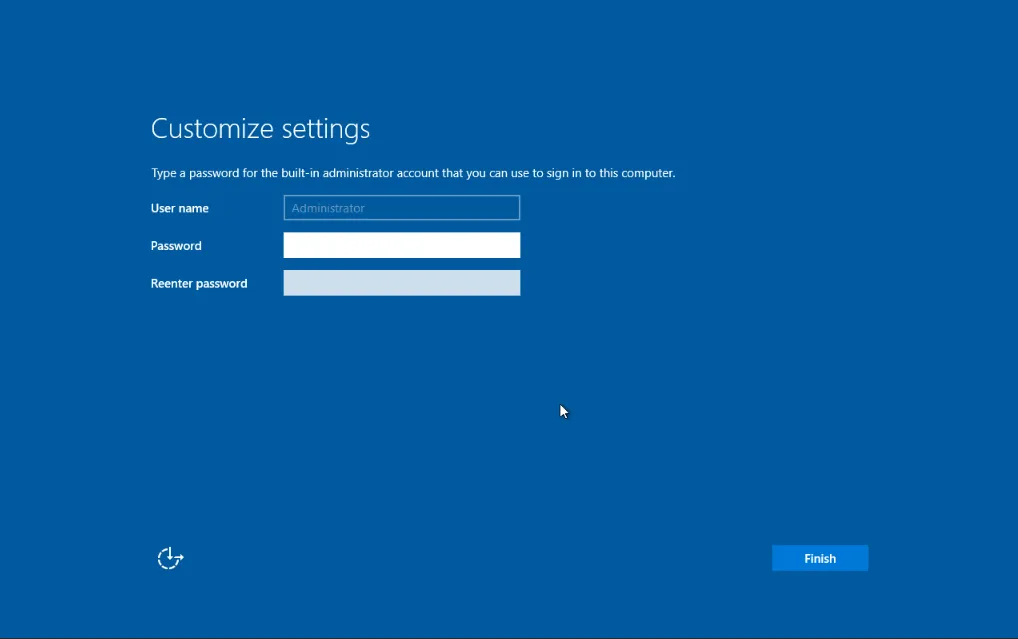Click the password instructions text
1018x639 pixels.
(412, 172)
